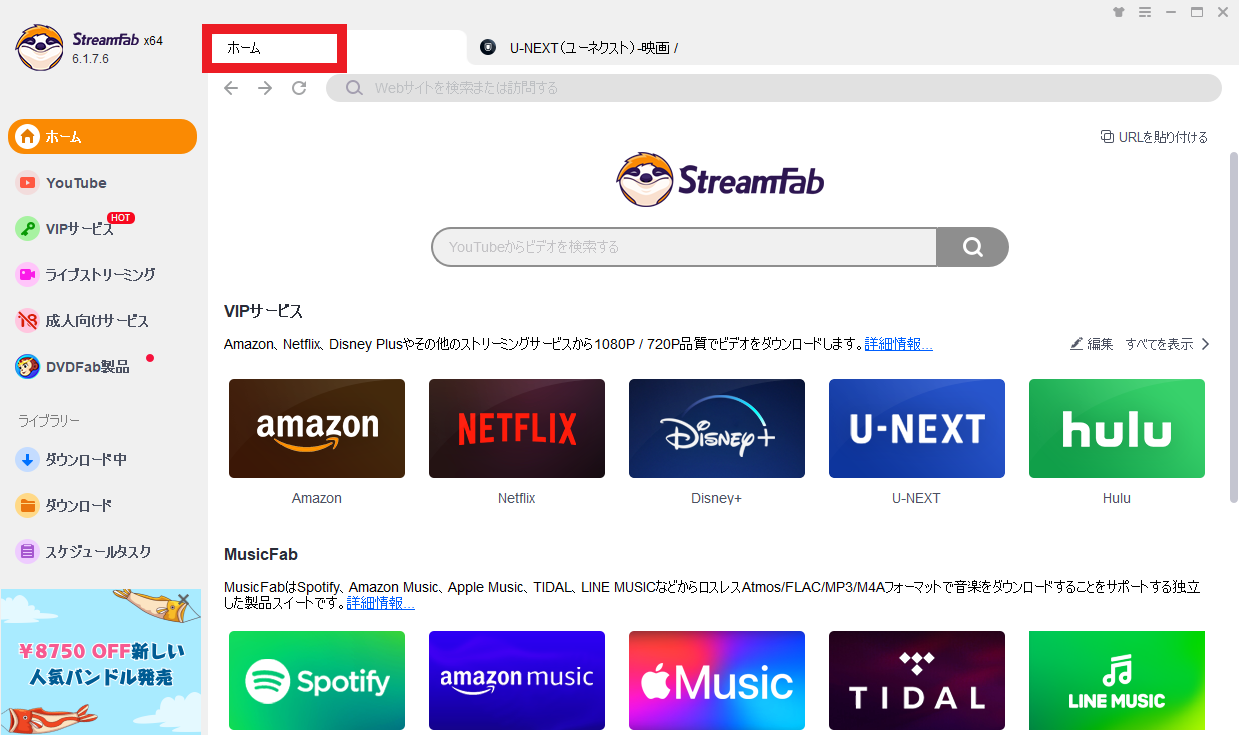This screenshot has height=735, width=1239.
Task: Open the Apple Music tile
Action: [x=717, y=680]
